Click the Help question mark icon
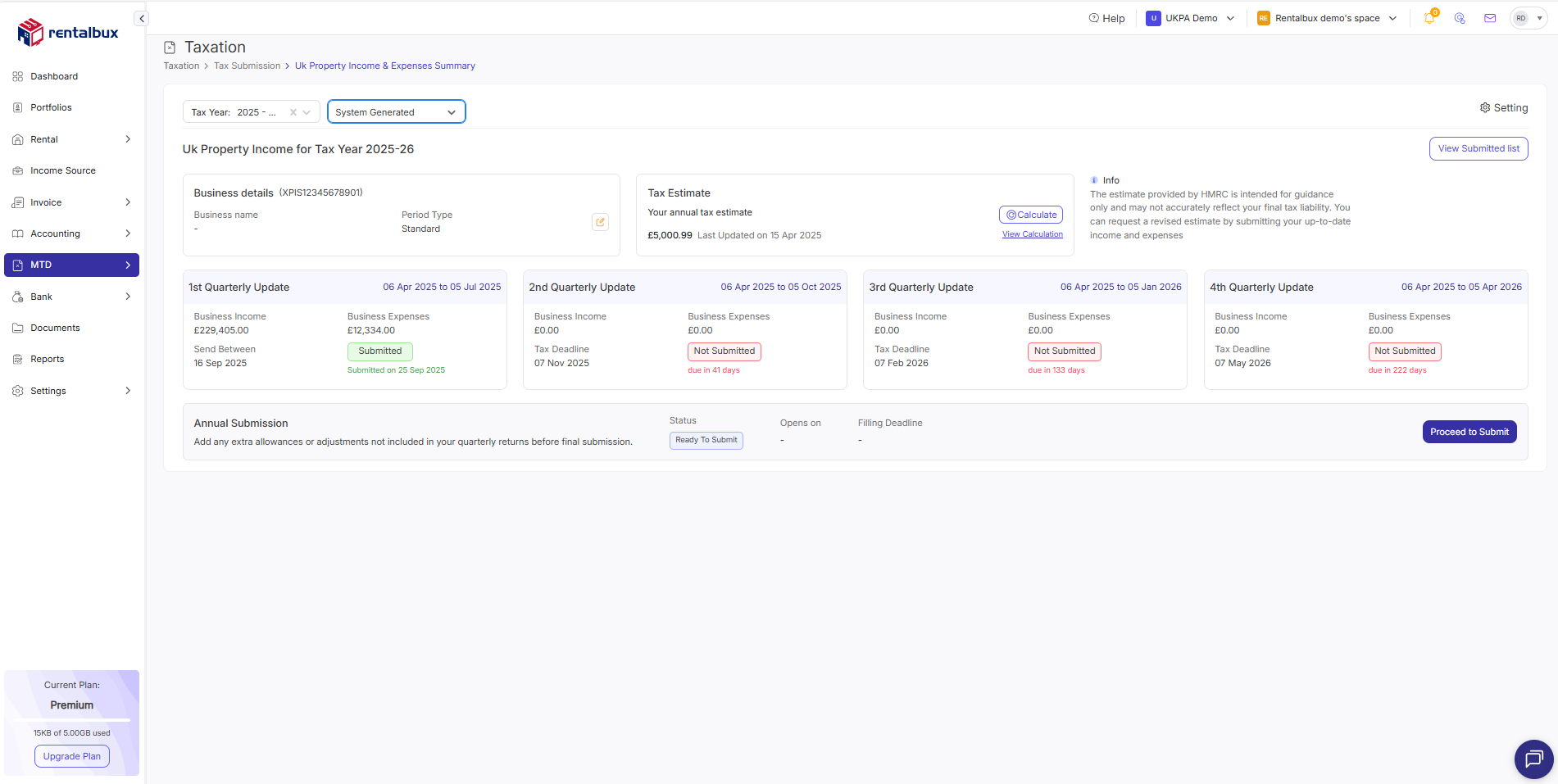 point(1094,18)
